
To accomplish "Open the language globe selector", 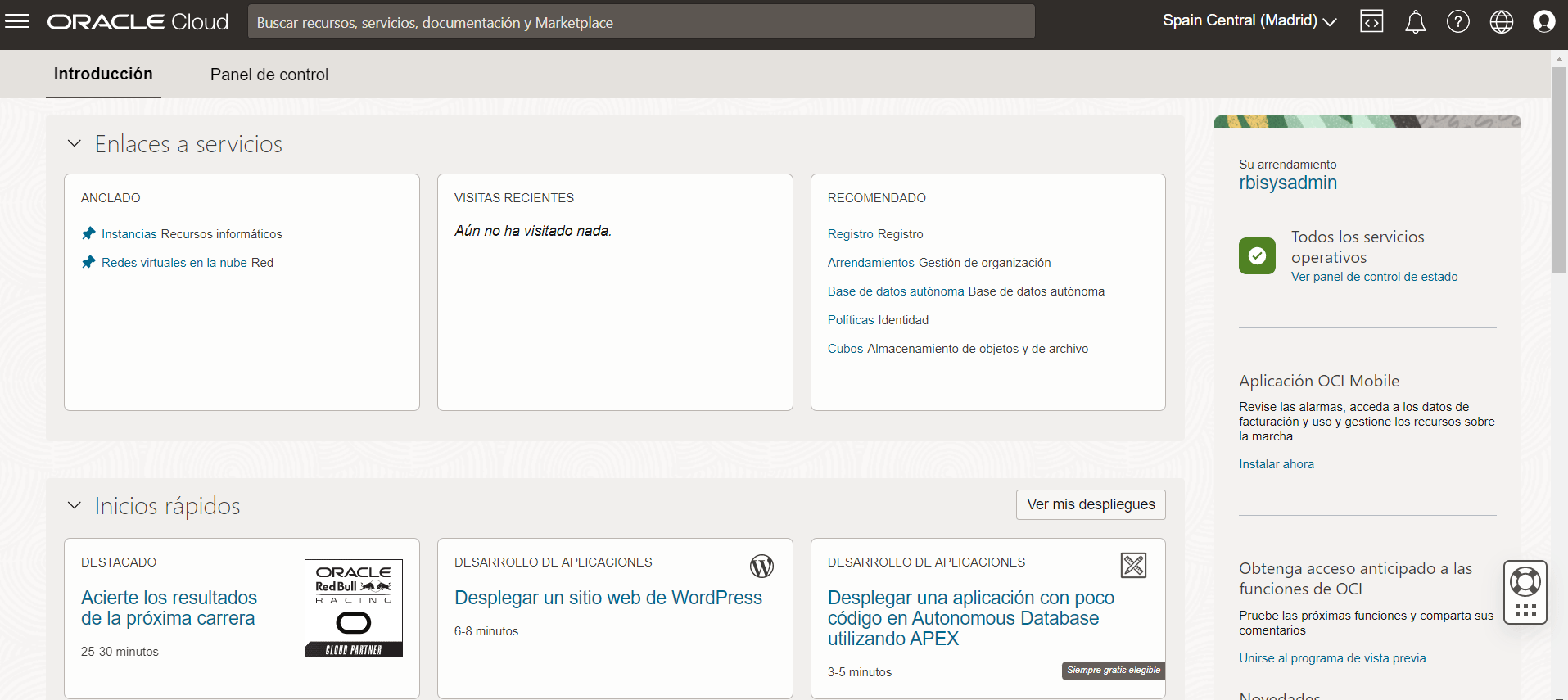I will (1501, 21).
